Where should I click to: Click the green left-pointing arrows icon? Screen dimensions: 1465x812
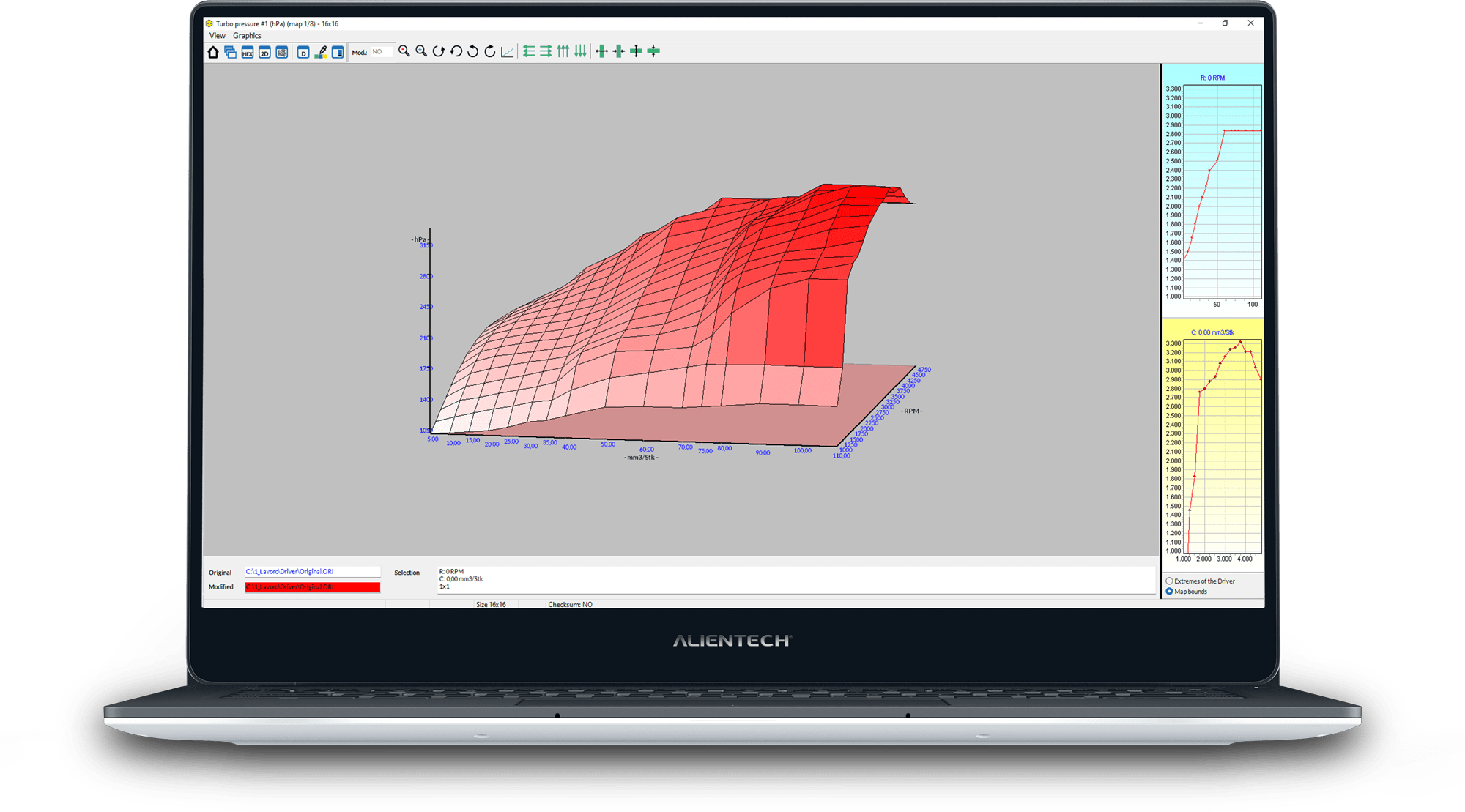(x=529, y=51)
